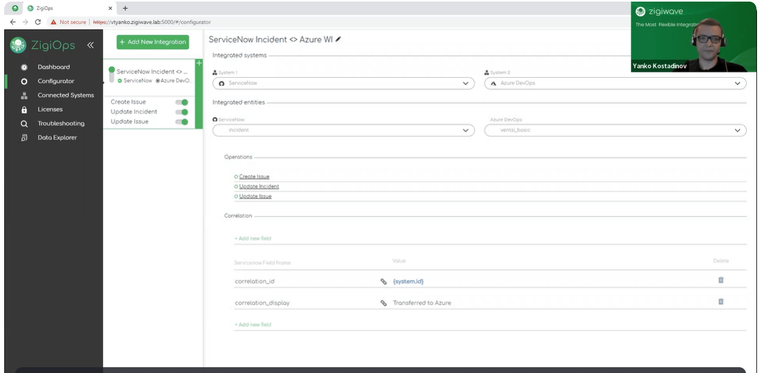Click upper Add new field link
Viewport: 760px width, 373px height.
(253, 238)
